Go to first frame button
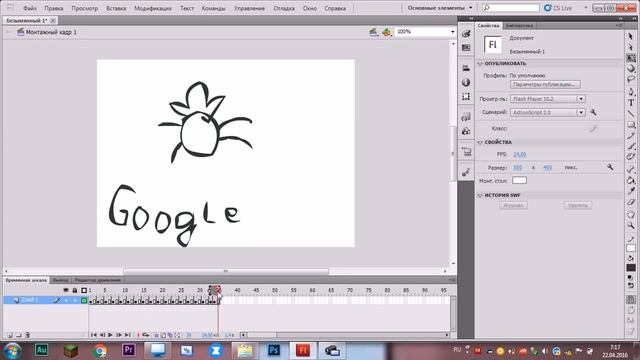The height and width of the screenshot is (360, 640). coord(94,335)
